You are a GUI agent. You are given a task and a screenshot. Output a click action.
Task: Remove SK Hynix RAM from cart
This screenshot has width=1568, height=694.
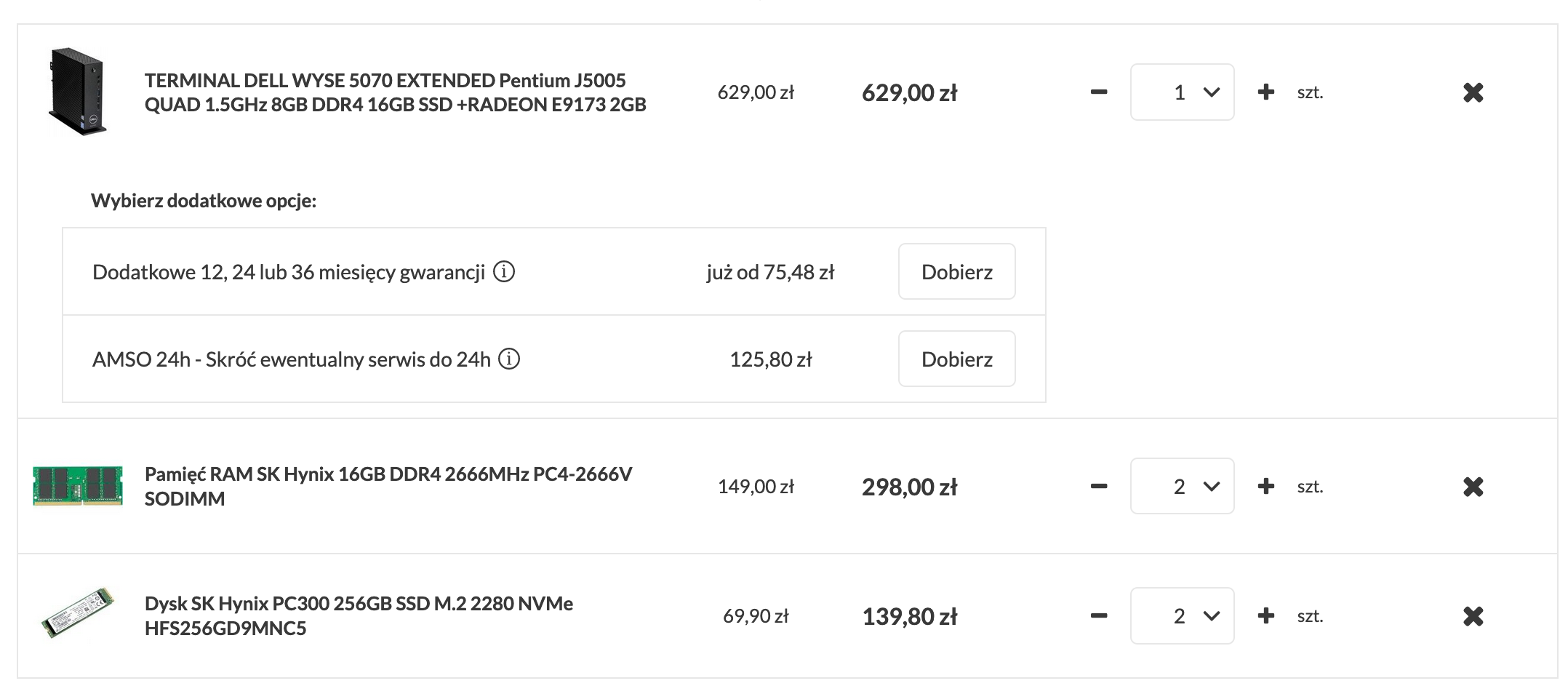pos(1473,487)
